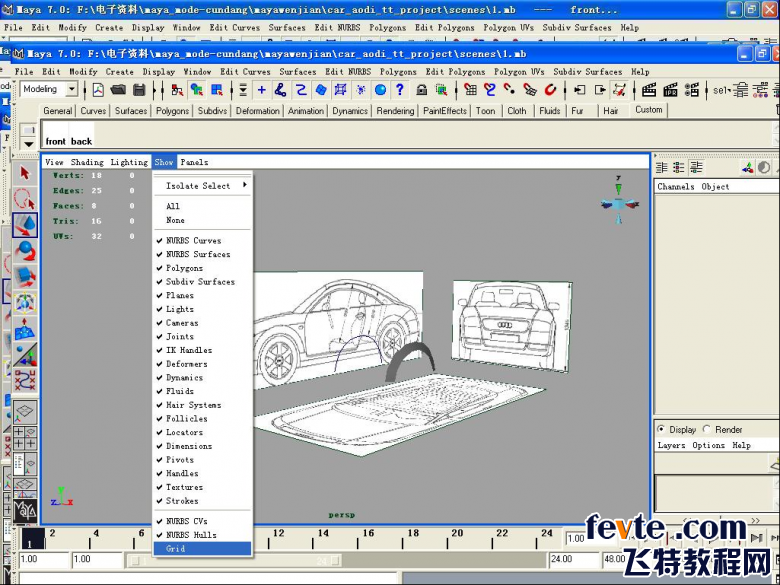Select by object type mode icon

(x=197, y=90)
